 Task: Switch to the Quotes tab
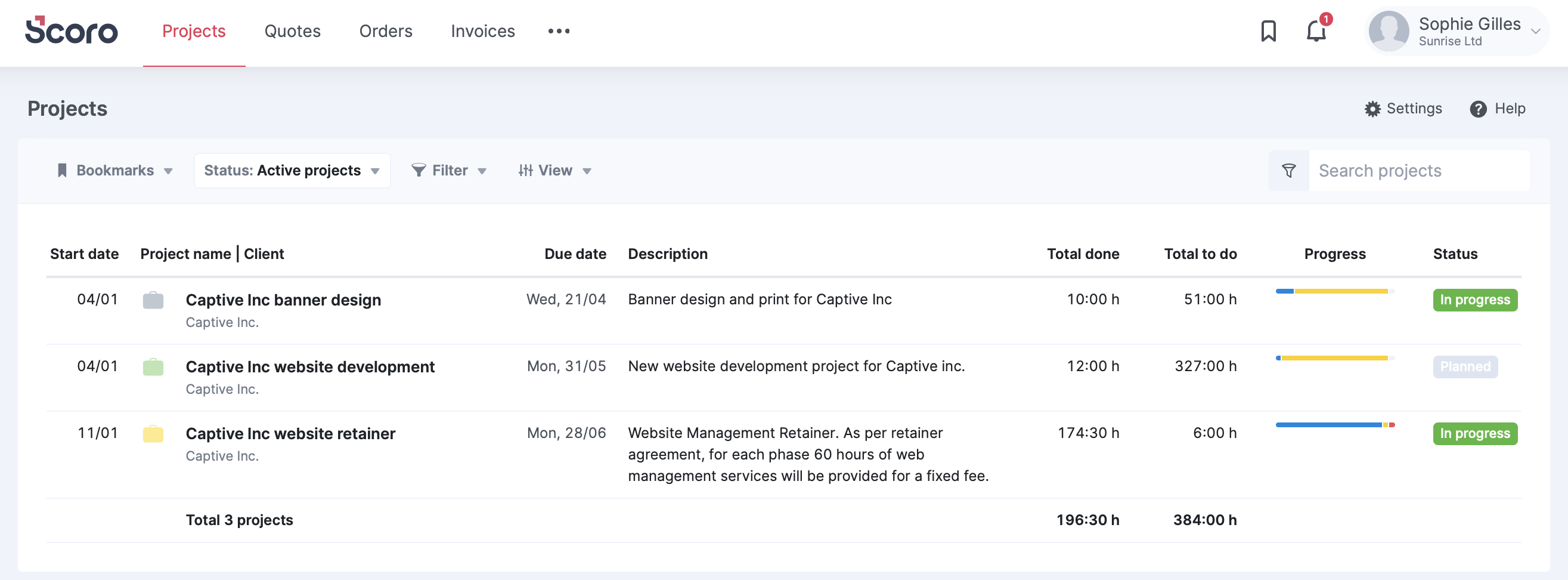(292, 31)
